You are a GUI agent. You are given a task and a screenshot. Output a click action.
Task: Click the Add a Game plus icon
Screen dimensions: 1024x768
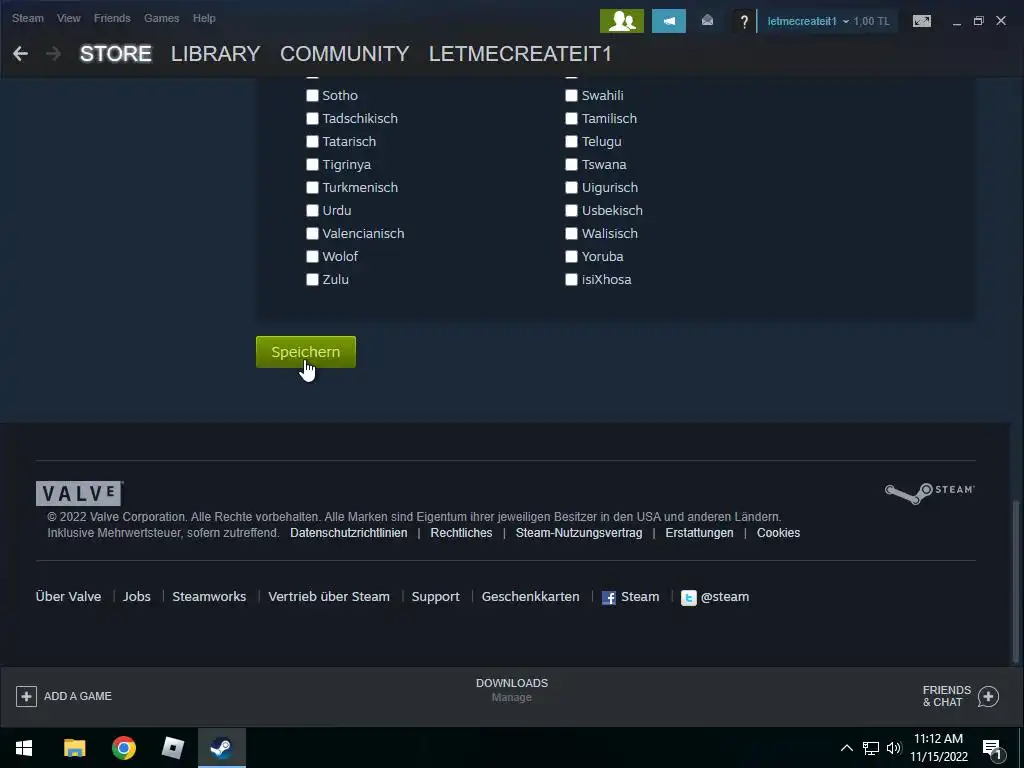[26, 696]
